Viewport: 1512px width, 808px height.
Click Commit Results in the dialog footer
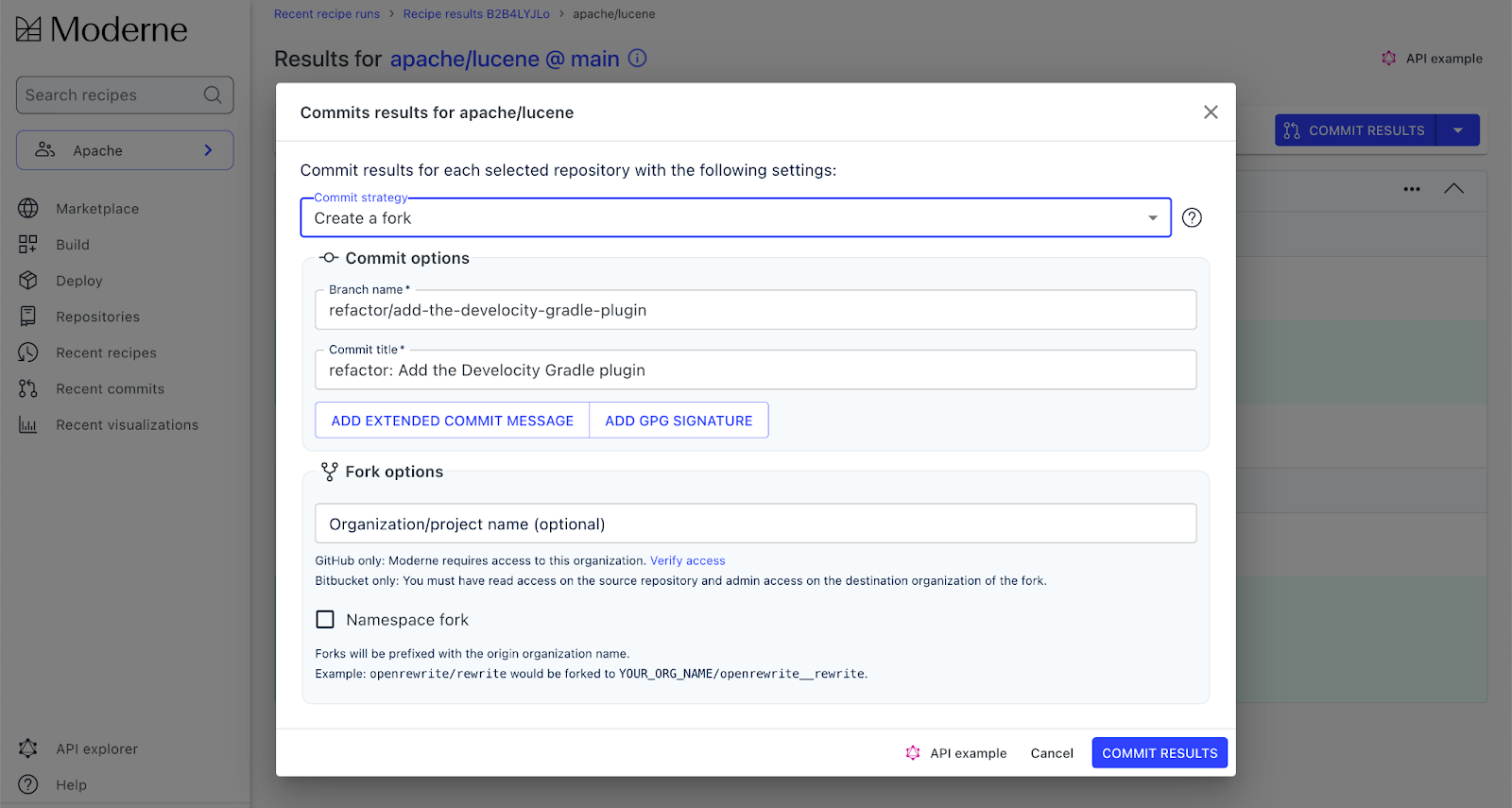[x=1160, y=753]
